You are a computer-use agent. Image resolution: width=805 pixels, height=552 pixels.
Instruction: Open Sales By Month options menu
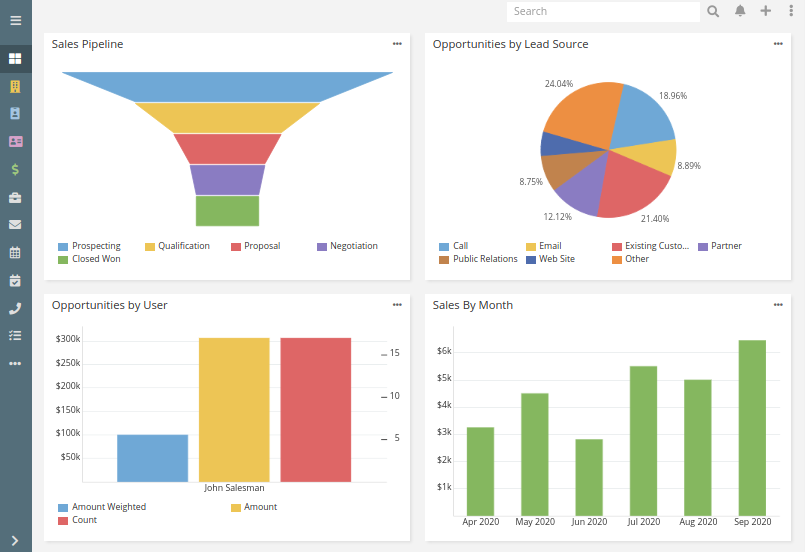(x=778, y=305)
